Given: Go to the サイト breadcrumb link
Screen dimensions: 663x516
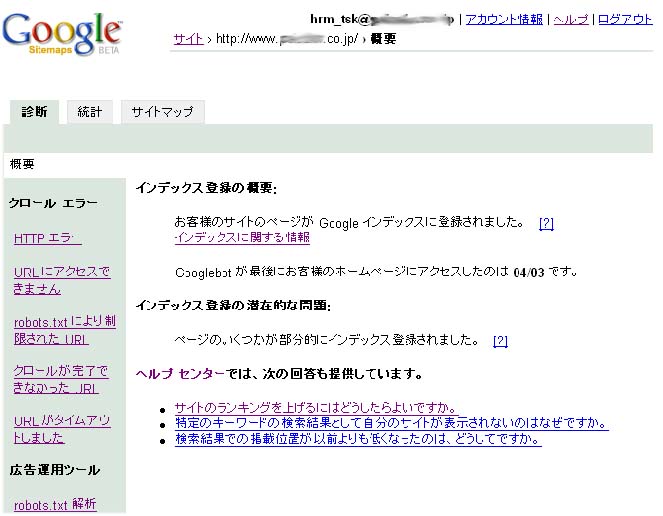Looking at the screenshot, I should 188,39.
